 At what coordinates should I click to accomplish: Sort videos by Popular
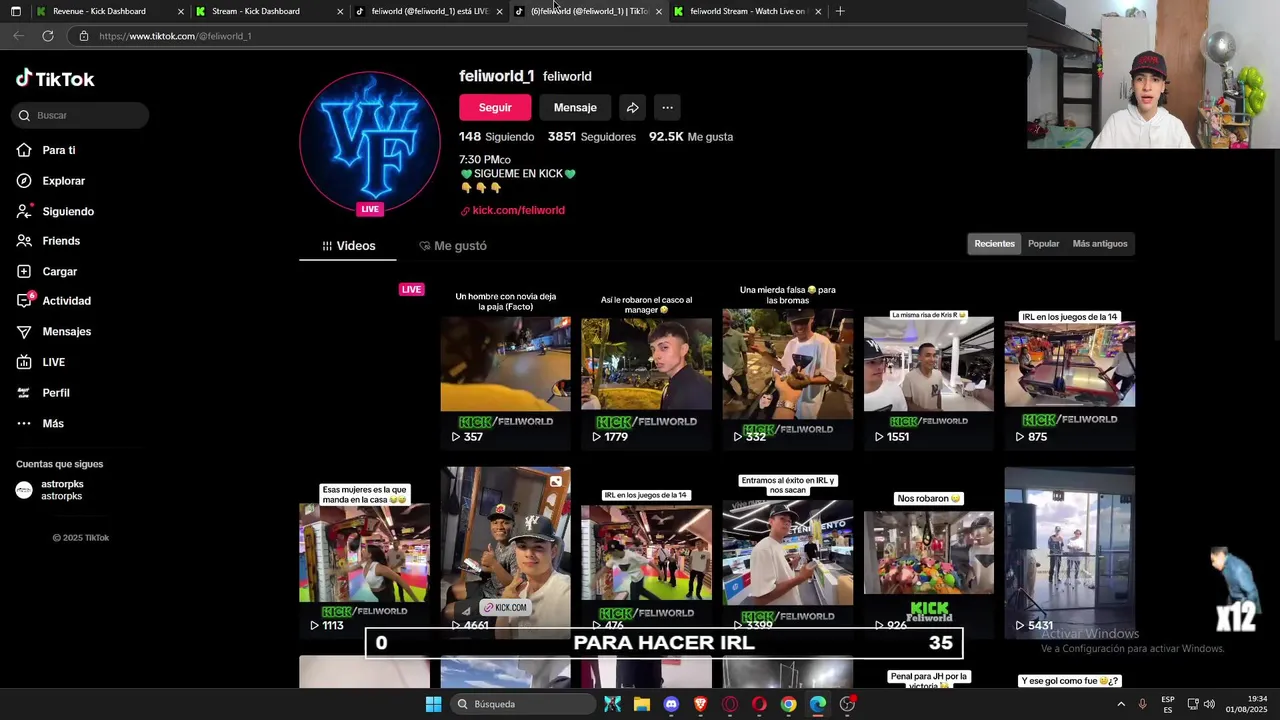(1043, 243)
